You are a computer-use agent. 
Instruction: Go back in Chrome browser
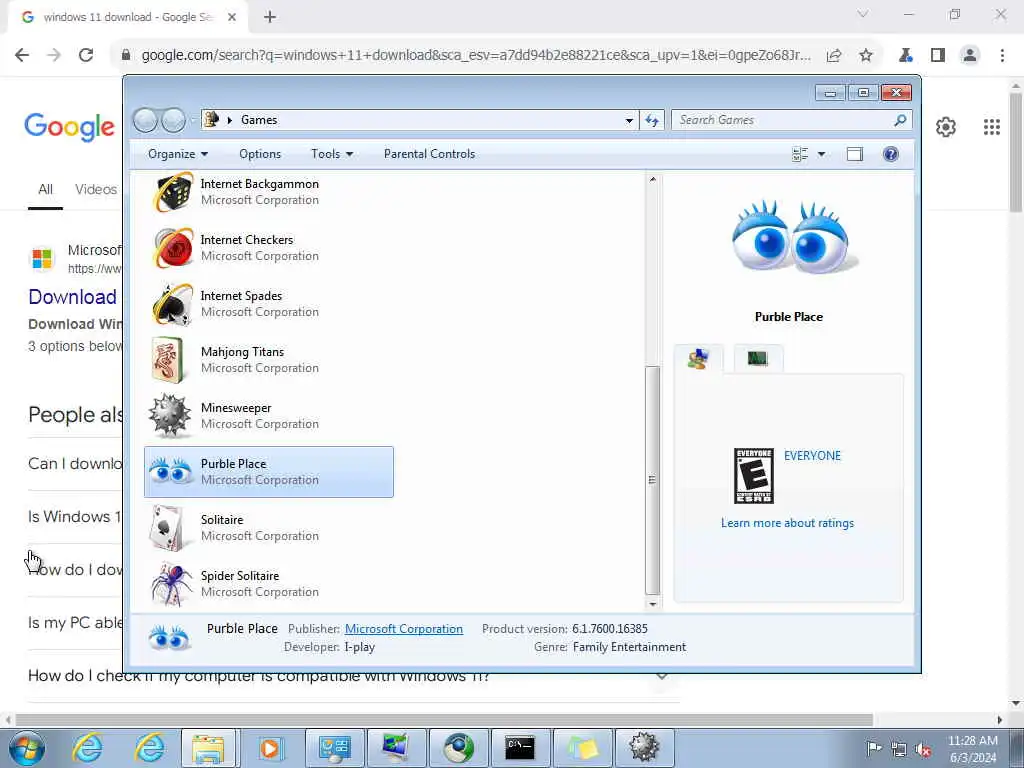22,55
